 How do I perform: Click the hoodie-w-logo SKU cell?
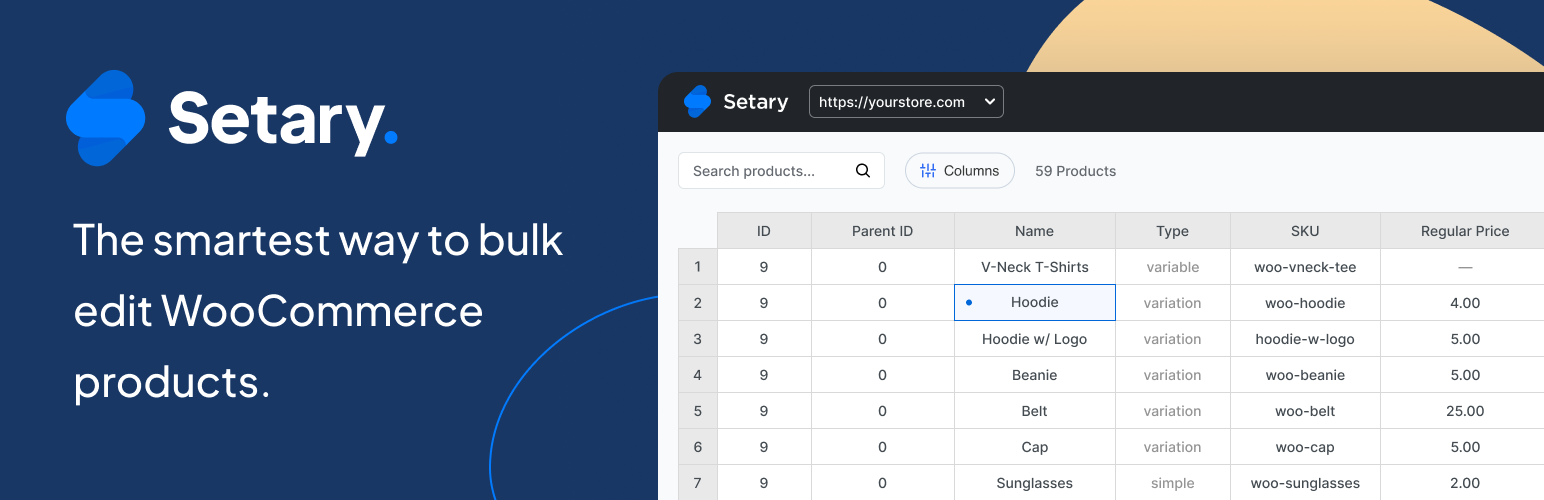pyautogui.click(x=1305, y=339)
